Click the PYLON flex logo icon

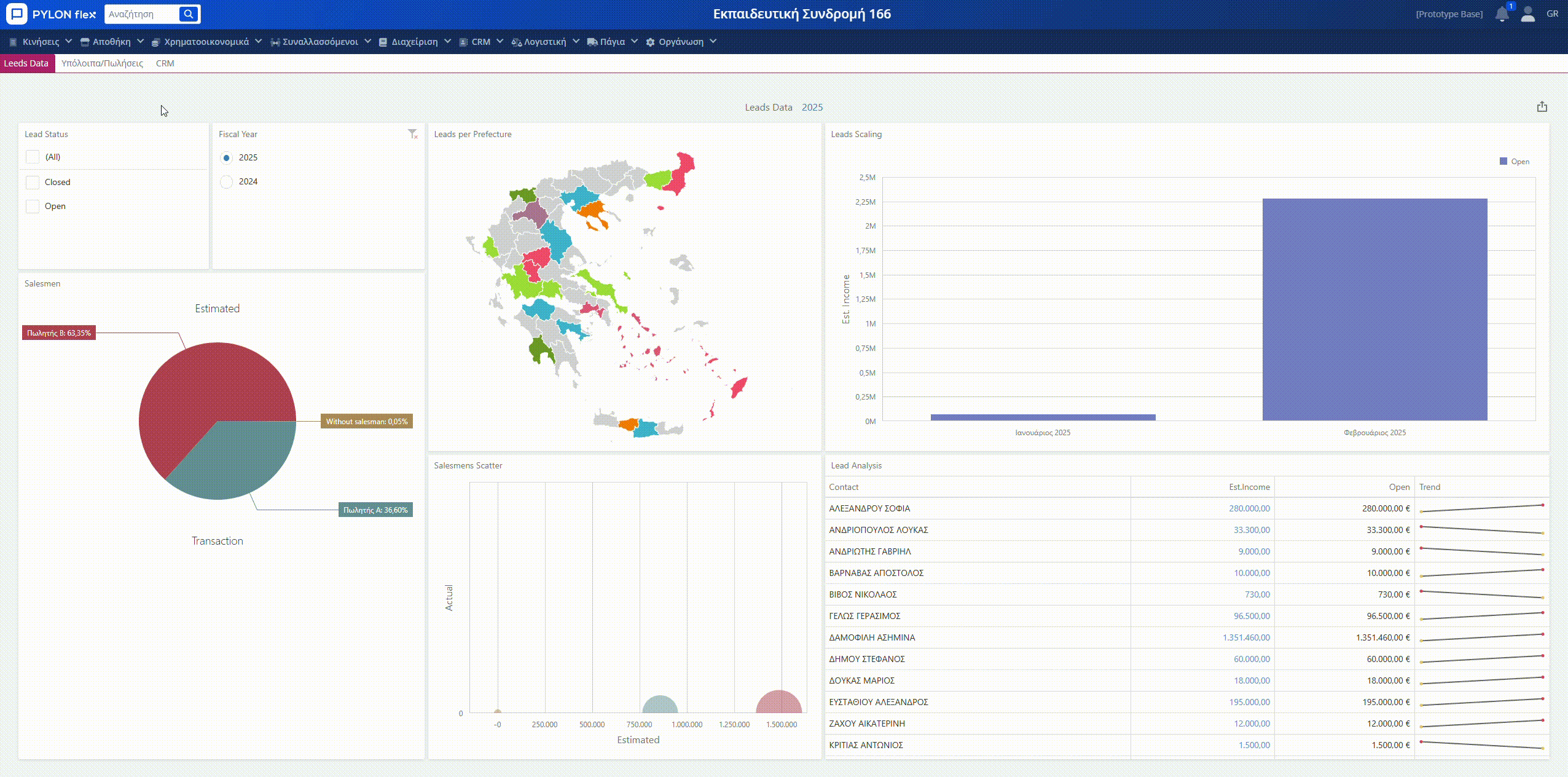17,14
